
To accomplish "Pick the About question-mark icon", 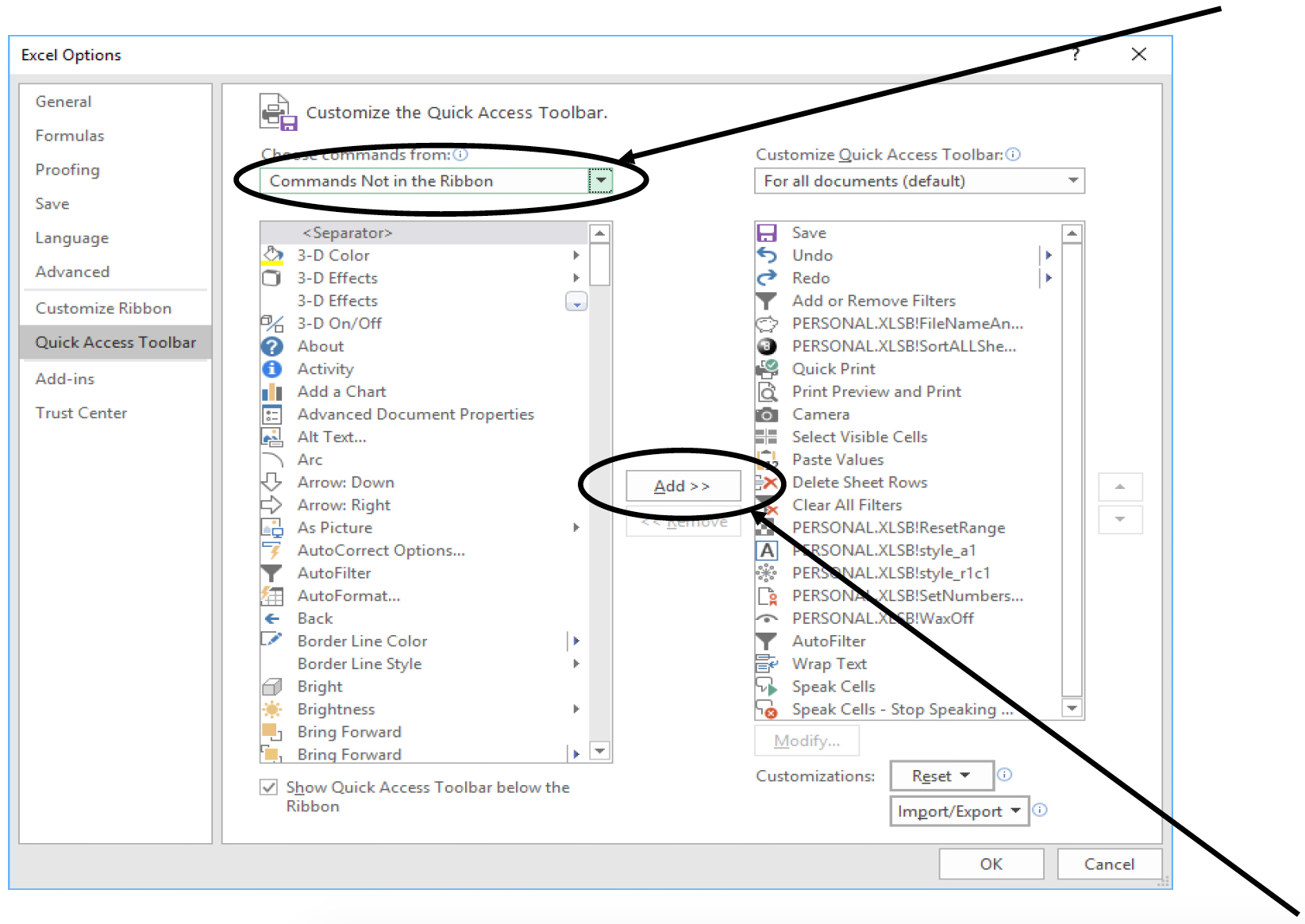I will click(272, 346).
